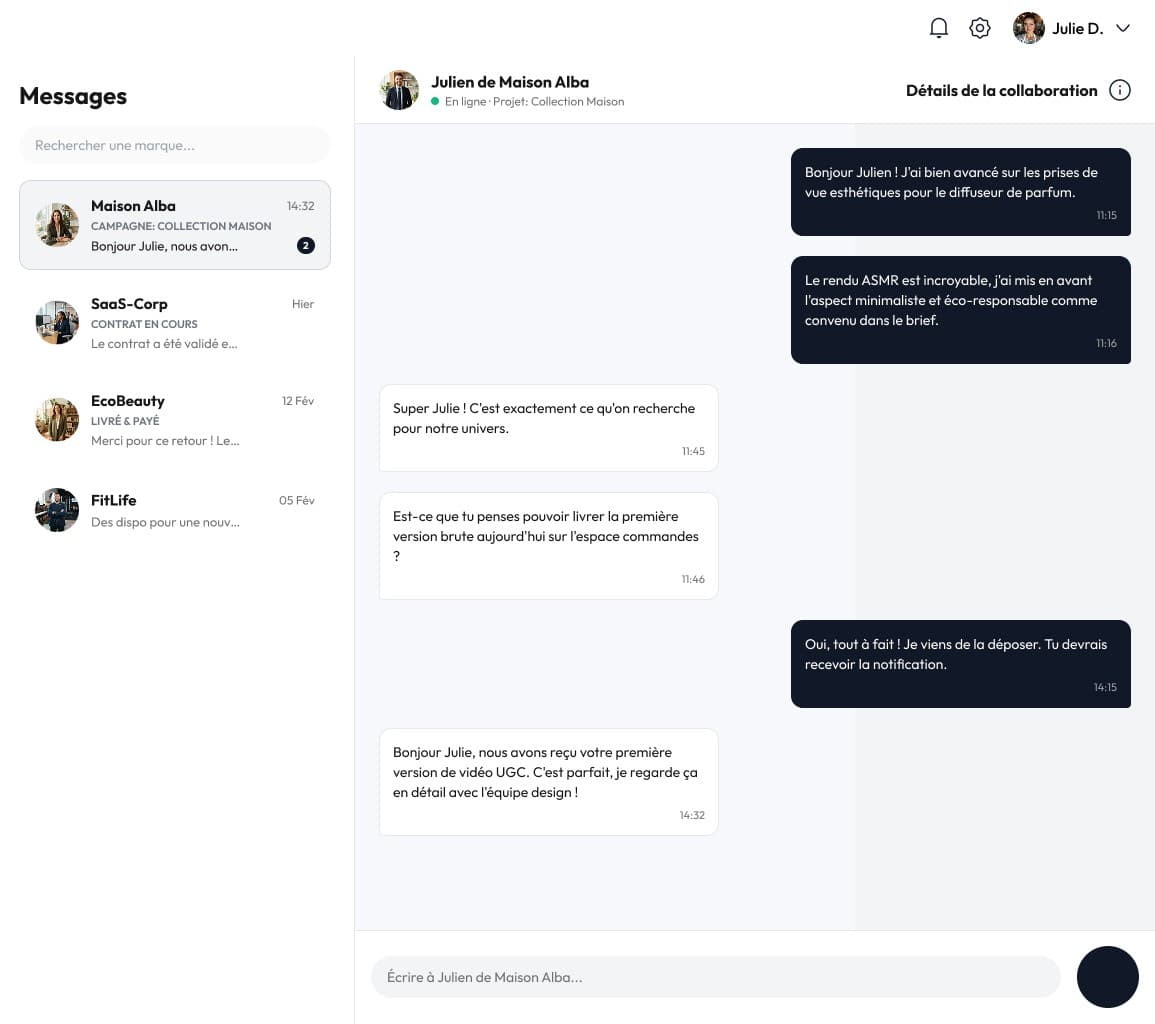The image size is (1155, 1024).
Task: Click the 14:15 timestamp in sent message
Action: pos(1105,687)
